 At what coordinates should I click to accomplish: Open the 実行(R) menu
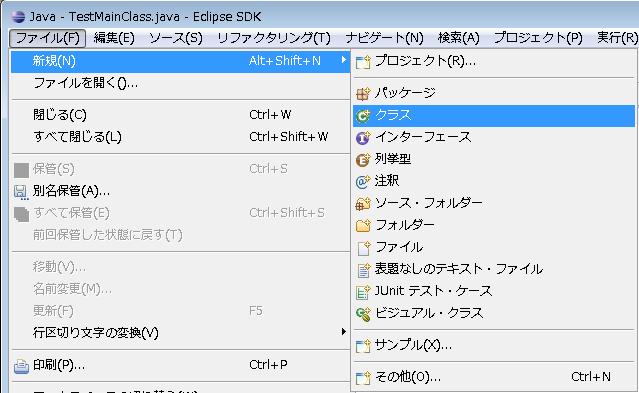click(617, 38)
